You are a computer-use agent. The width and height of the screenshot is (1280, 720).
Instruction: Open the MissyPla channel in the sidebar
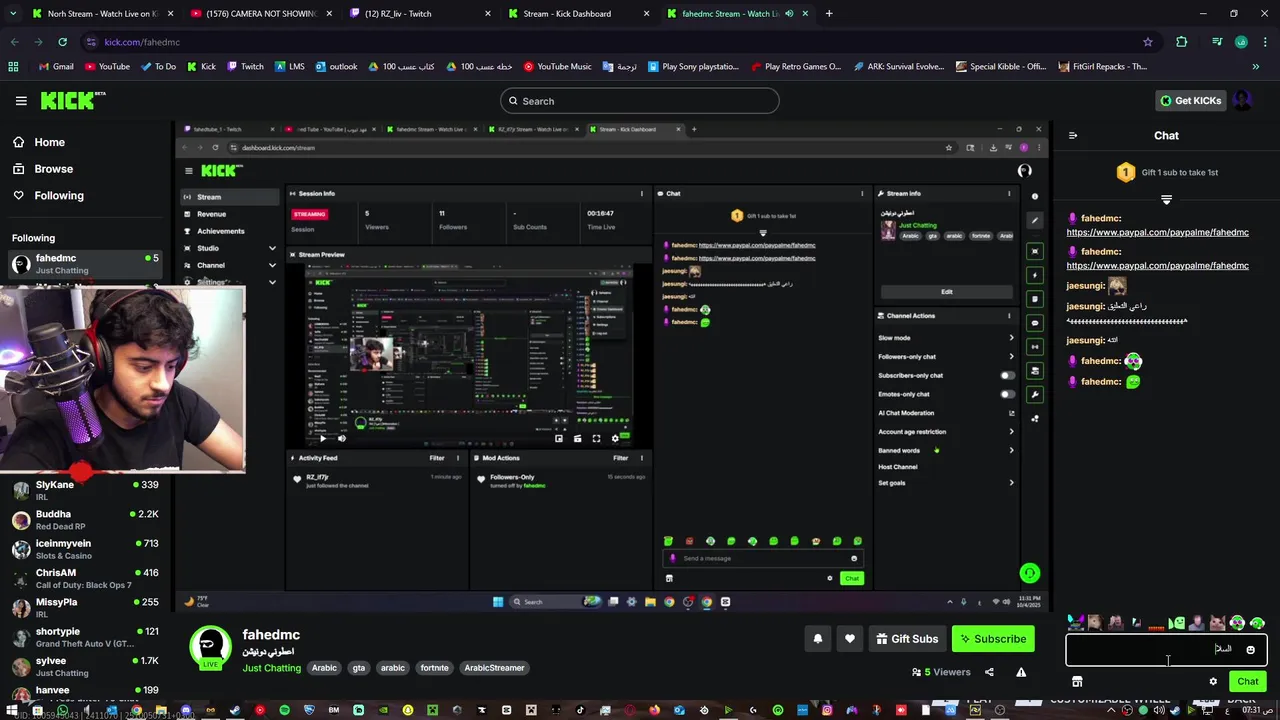click(86, 608)
